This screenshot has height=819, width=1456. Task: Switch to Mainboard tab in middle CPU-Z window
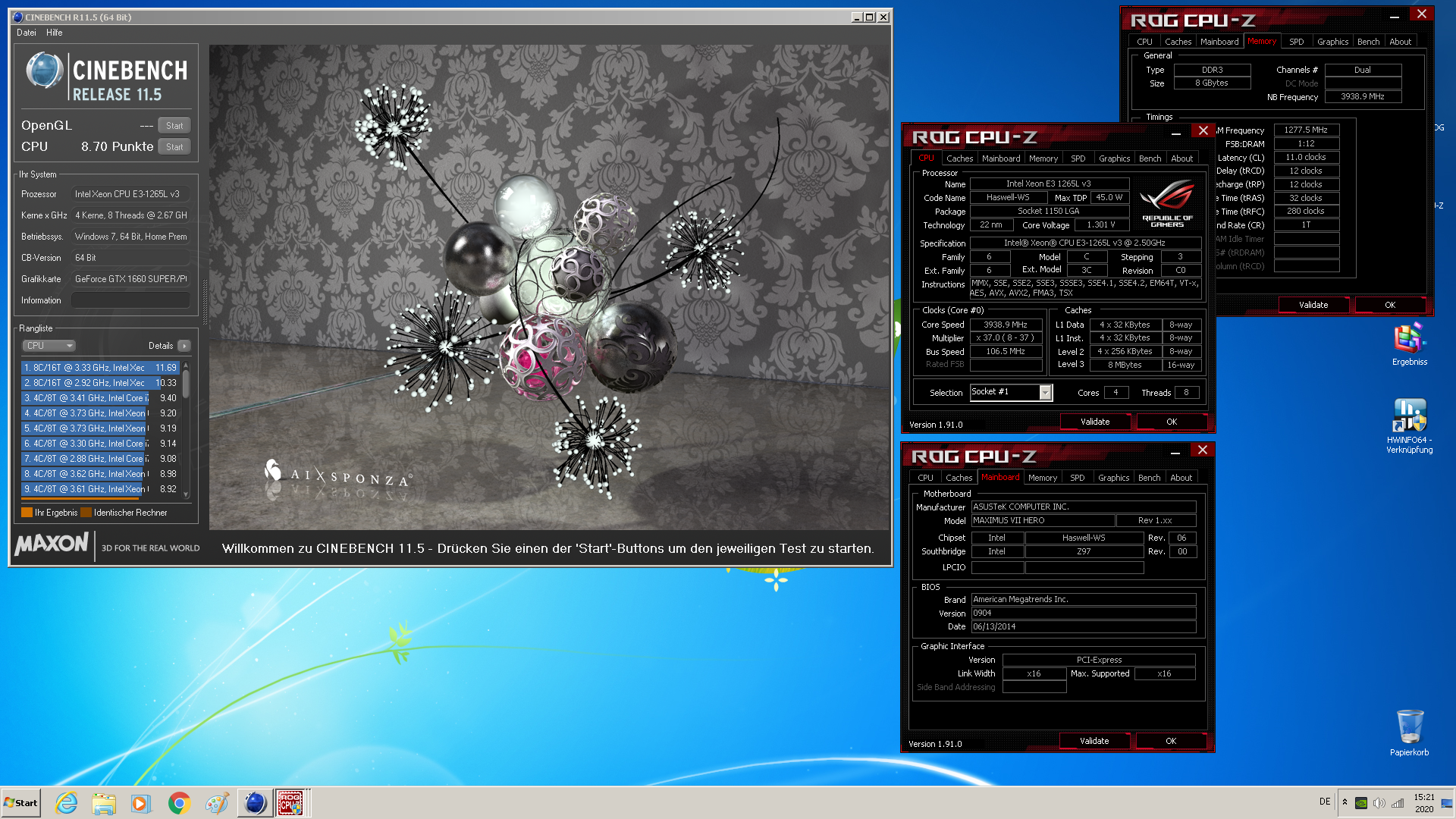pos(1001,158)
